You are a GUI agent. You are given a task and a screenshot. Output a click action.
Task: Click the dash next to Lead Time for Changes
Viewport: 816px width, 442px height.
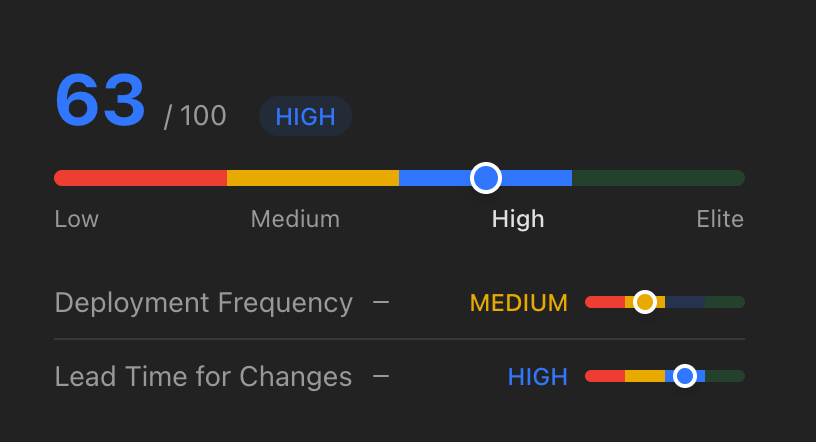coord(381,376)
